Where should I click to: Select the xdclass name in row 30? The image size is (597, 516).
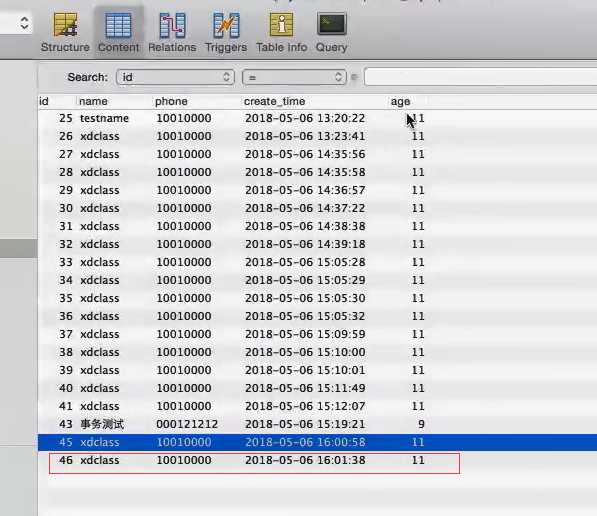pyautogui.click(x=99, y=208)
